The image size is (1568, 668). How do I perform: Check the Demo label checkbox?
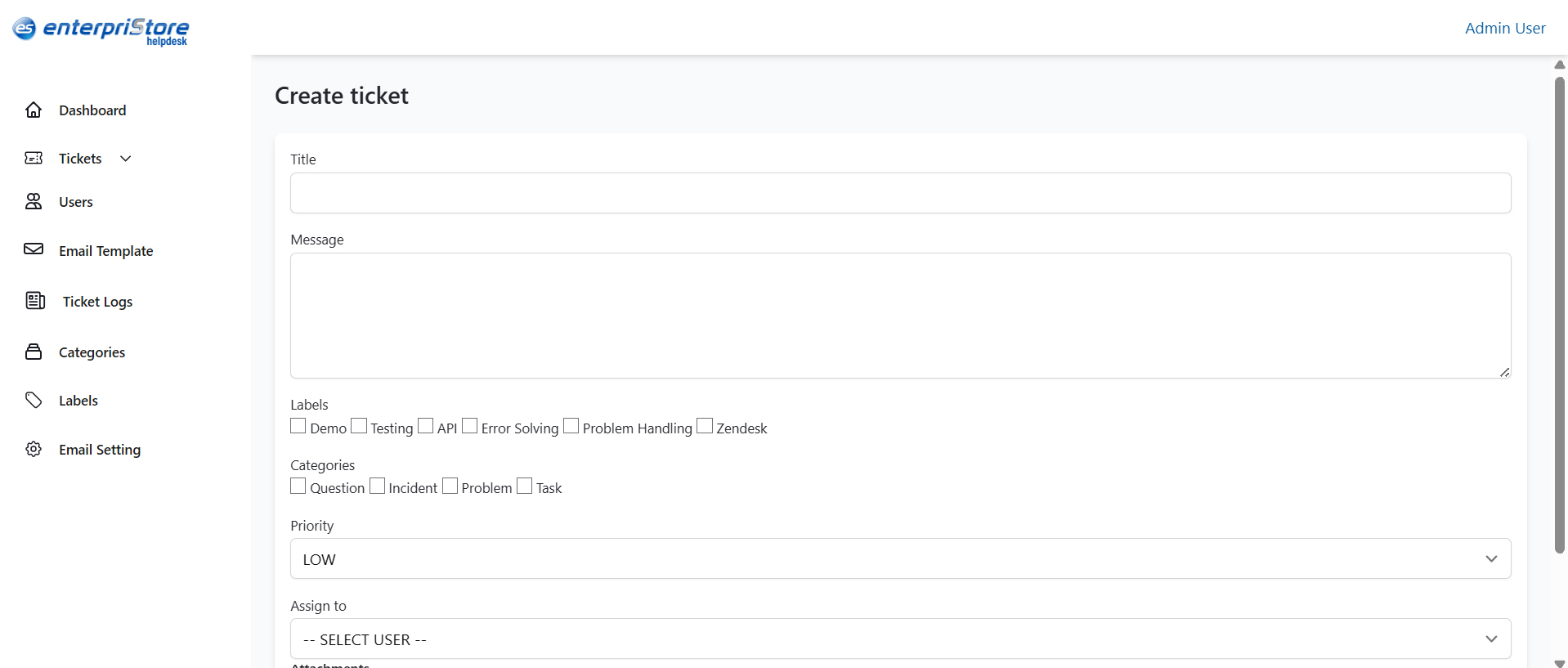pyautogui.click(x=298, y=426)
